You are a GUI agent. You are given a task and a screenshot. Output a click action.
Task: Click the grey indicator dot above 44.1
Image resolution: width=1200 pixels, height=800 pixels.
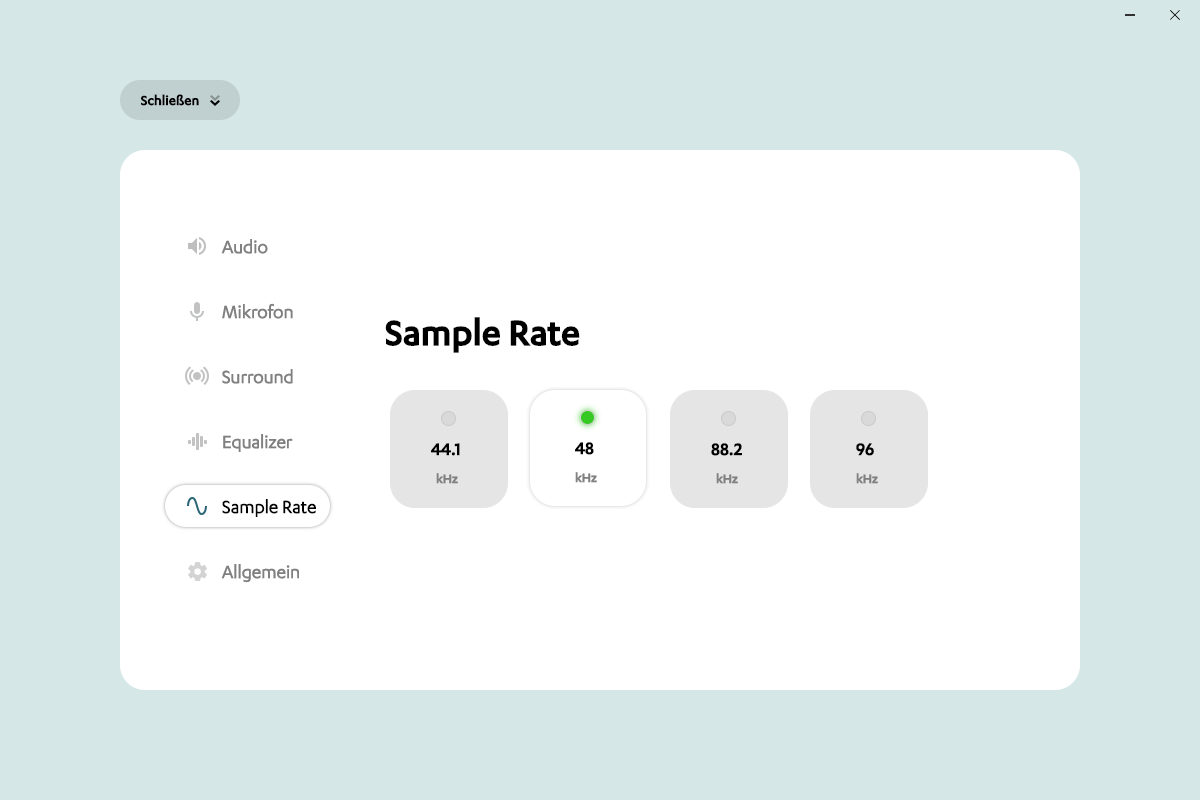point(448,418)
